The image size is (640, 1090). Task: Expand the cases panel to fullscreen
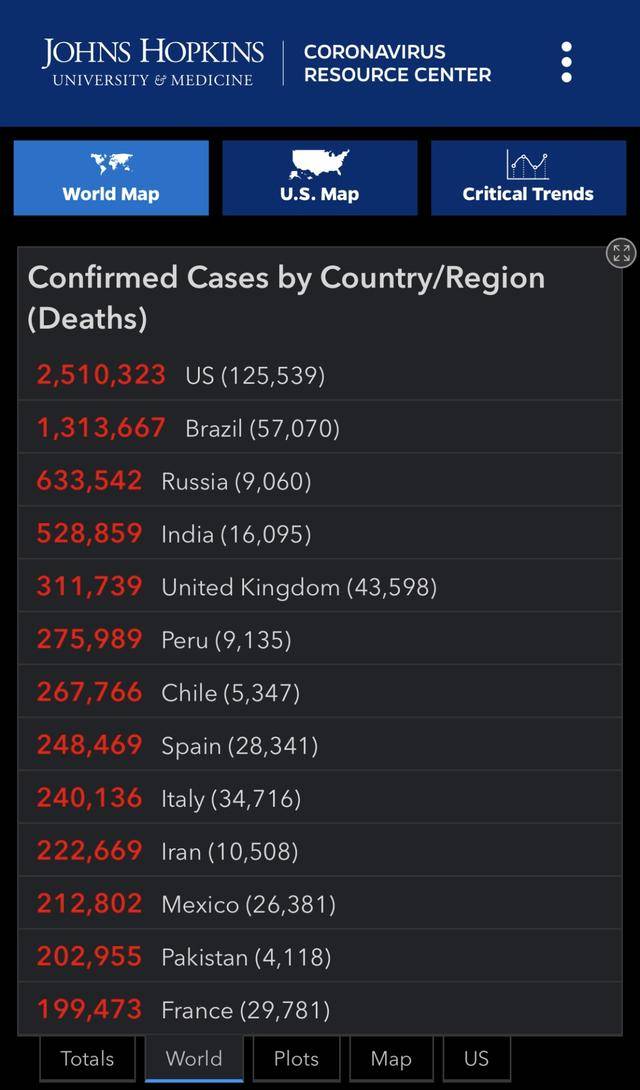[x=621, y=253]
